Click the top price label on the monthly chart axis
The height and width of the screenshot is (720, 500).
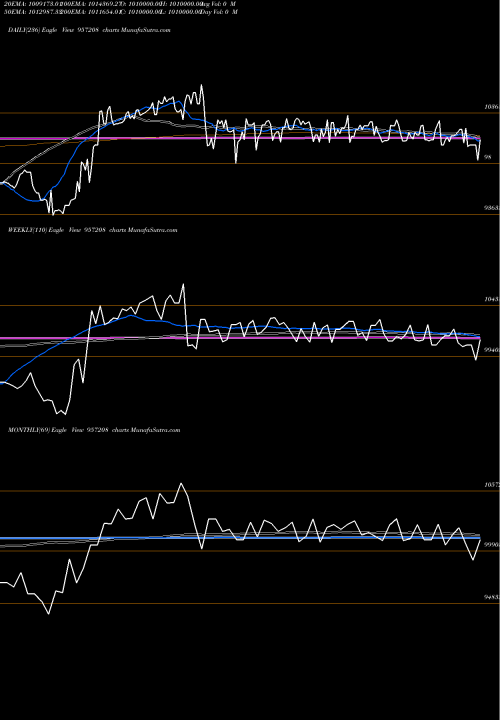[x=492, y=485]
